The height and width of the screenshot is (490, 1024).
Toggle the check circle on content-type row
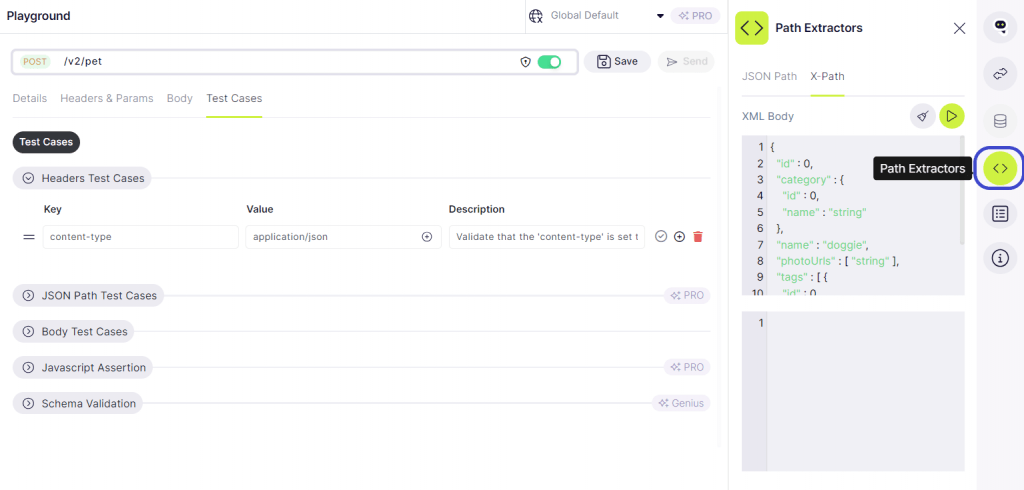click(661, 237)
